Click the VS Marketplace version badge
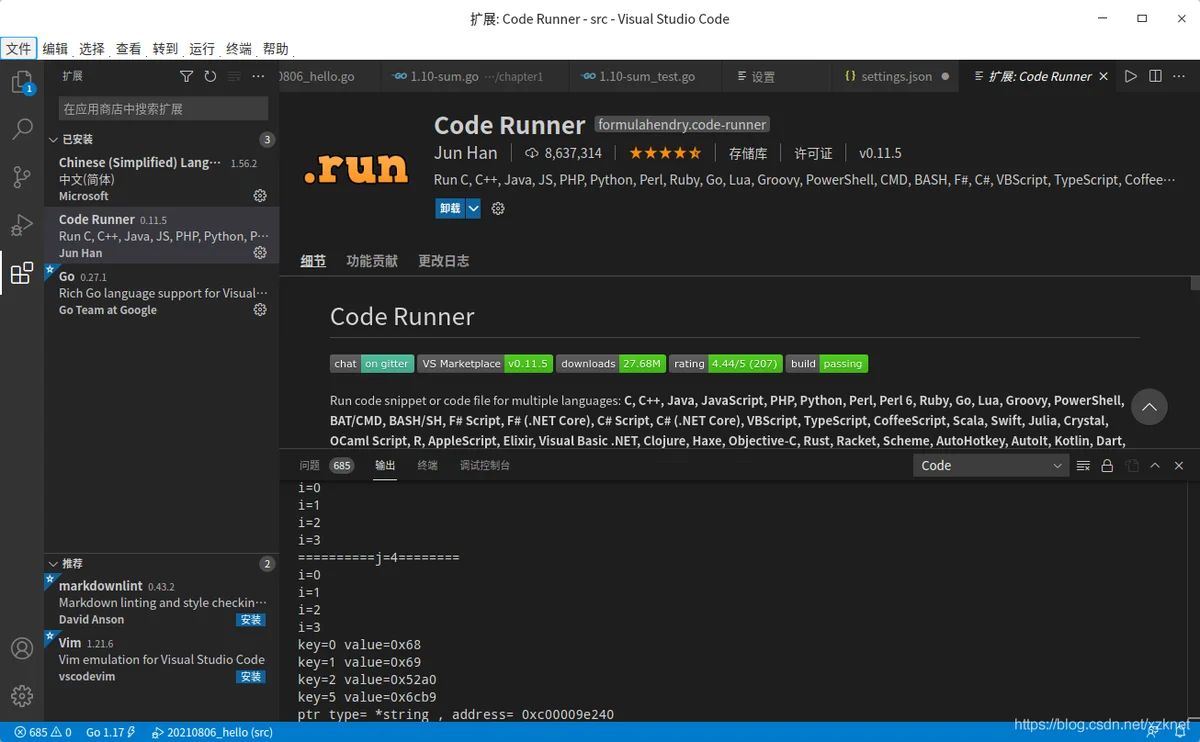 [x=485, y=364]
